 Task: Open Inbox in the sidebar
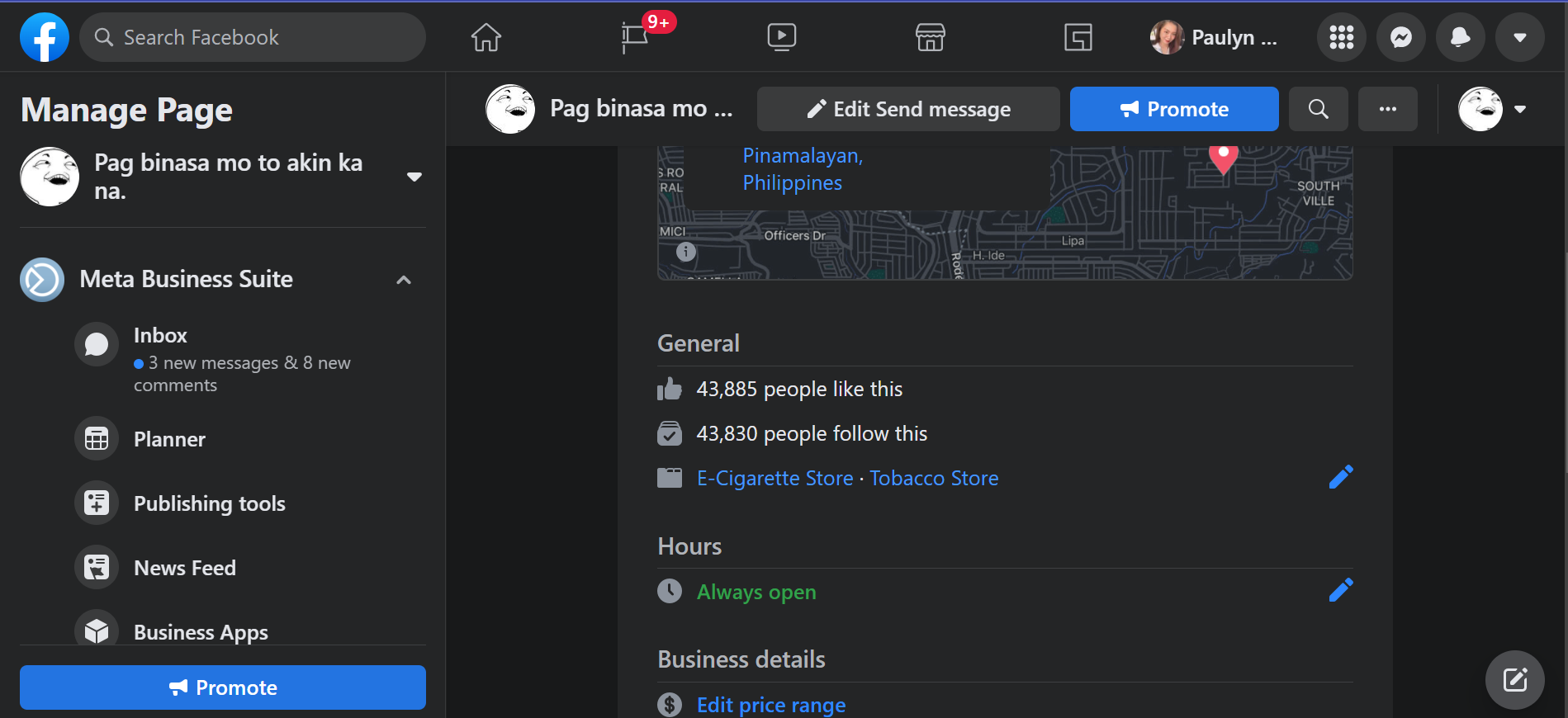click(160, 336)
